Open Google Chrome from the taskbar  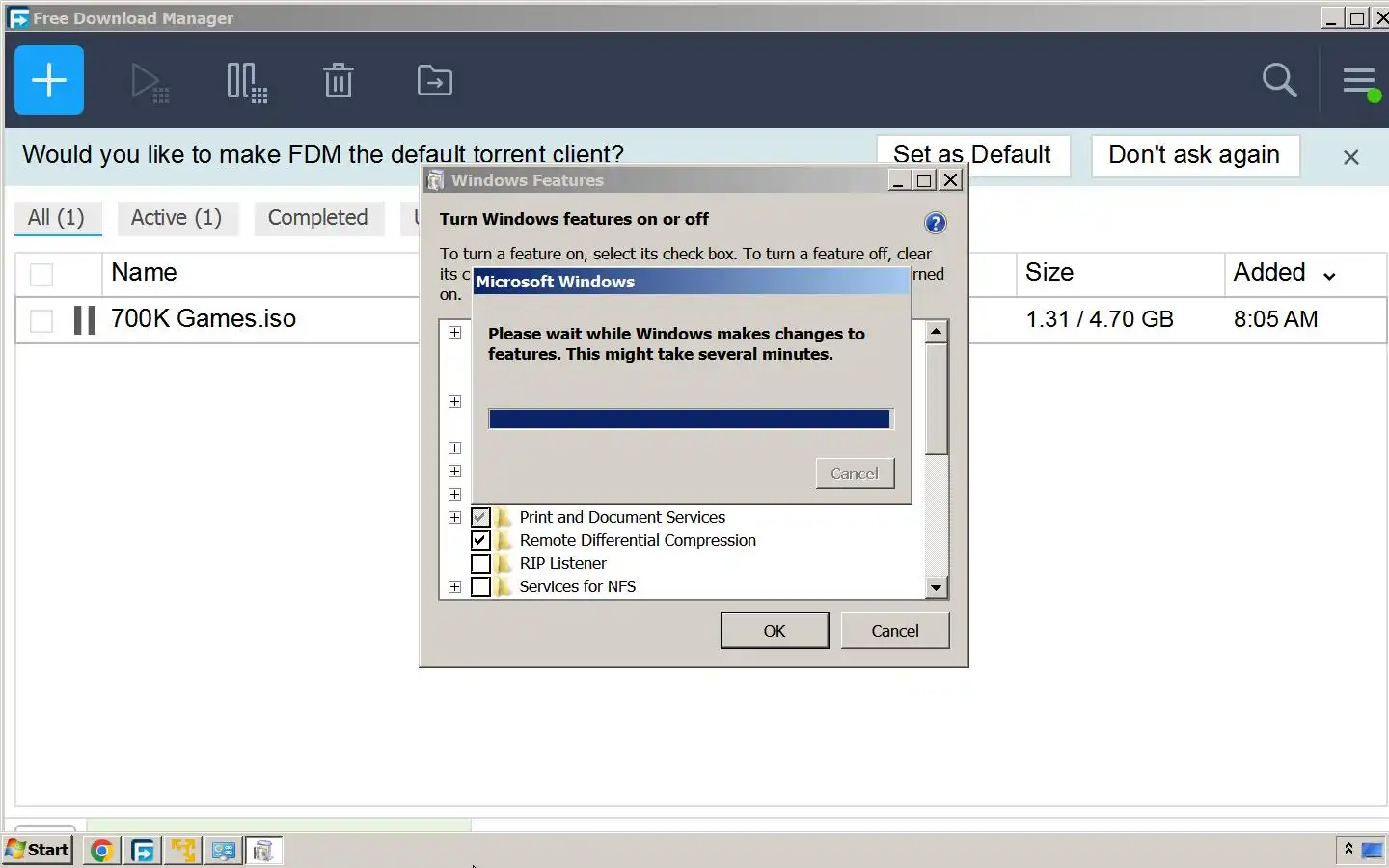(x=101, y=851)
